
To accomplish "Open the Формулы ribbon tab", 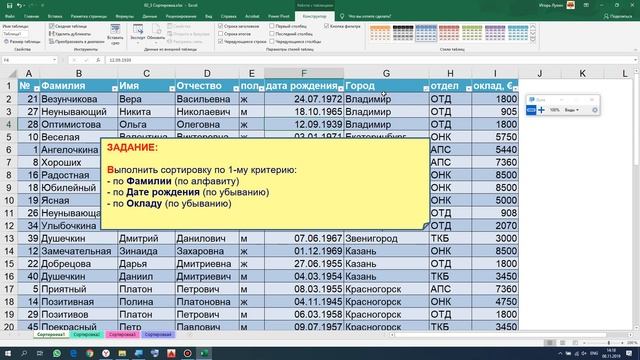I will point(124,16).
